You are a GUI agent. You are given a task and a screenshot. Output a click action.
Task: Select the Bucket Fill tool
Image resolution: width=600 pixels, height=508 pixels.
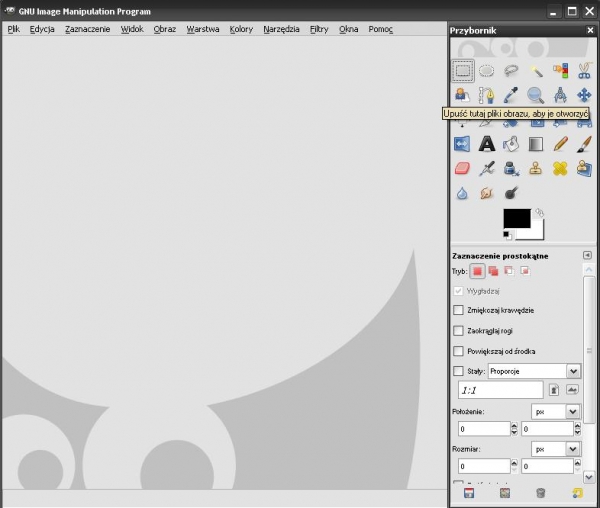coord(511,144)
